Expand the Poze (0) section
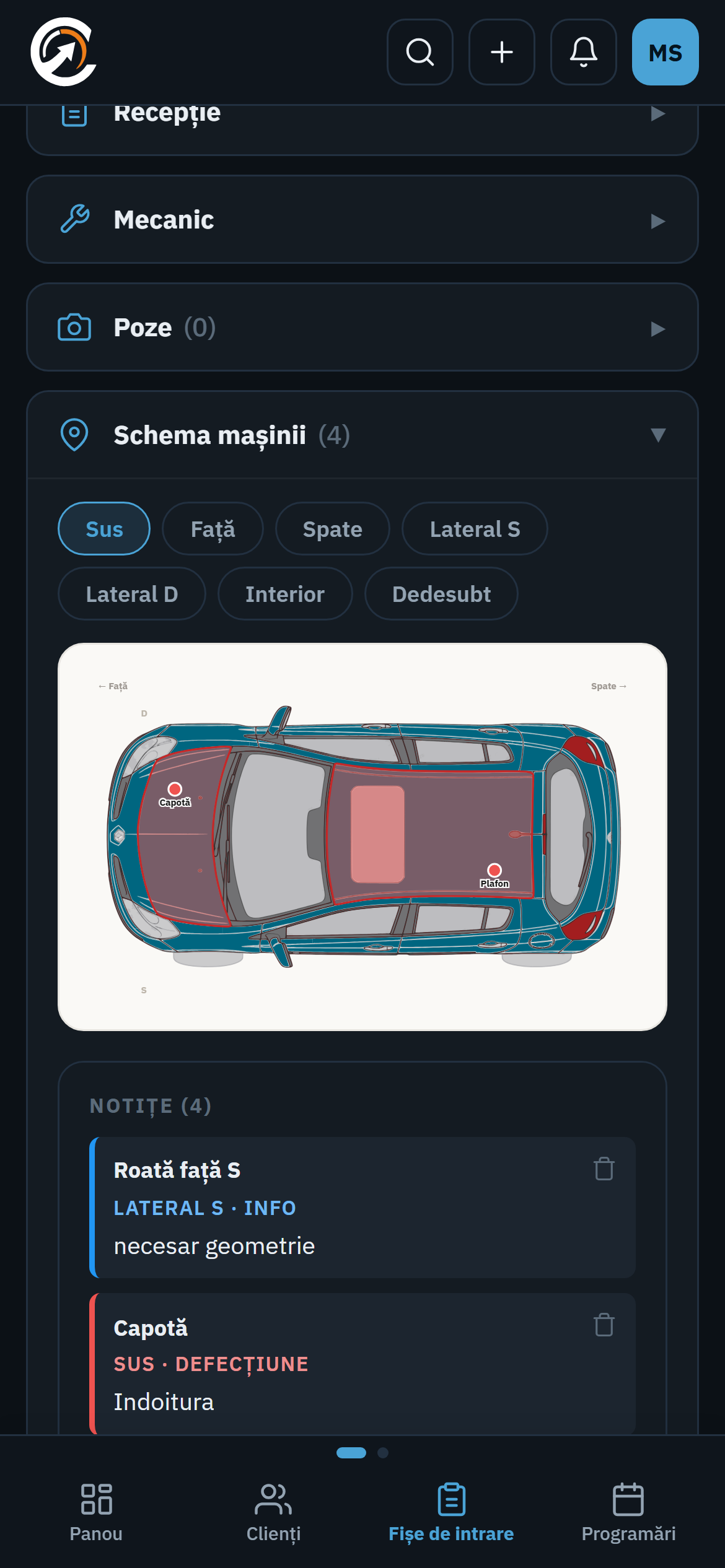The width and height of the screenshot is (725, 1568). tap(362, 328)
